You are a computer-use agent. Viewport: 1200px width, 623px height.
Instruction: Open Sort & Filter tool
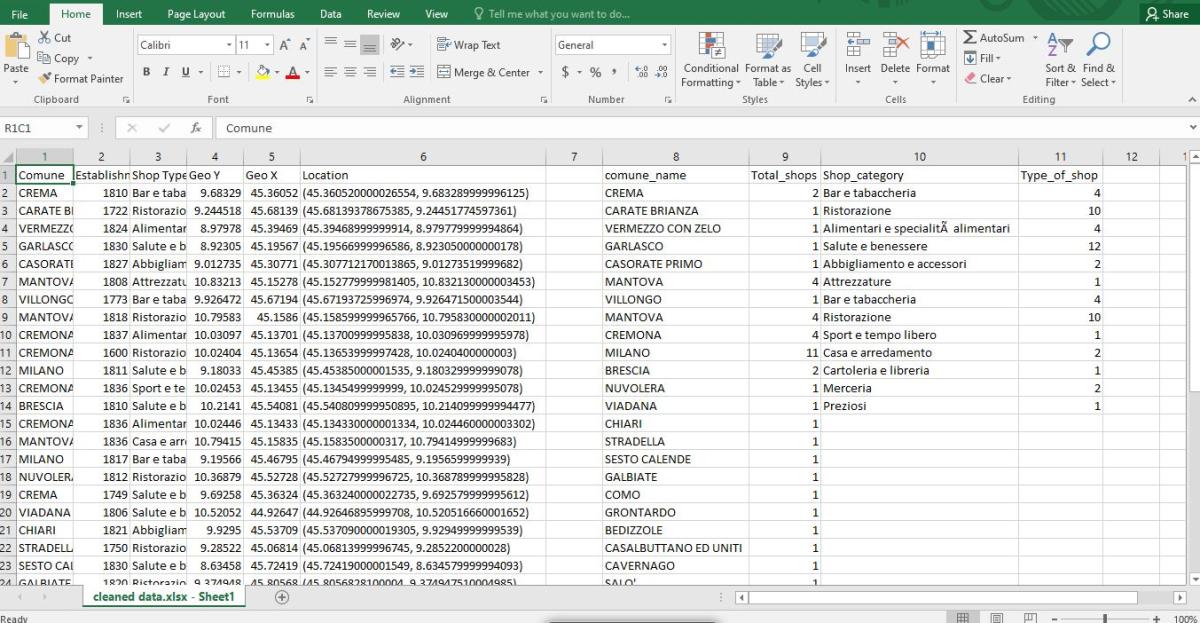[1060, 60]
